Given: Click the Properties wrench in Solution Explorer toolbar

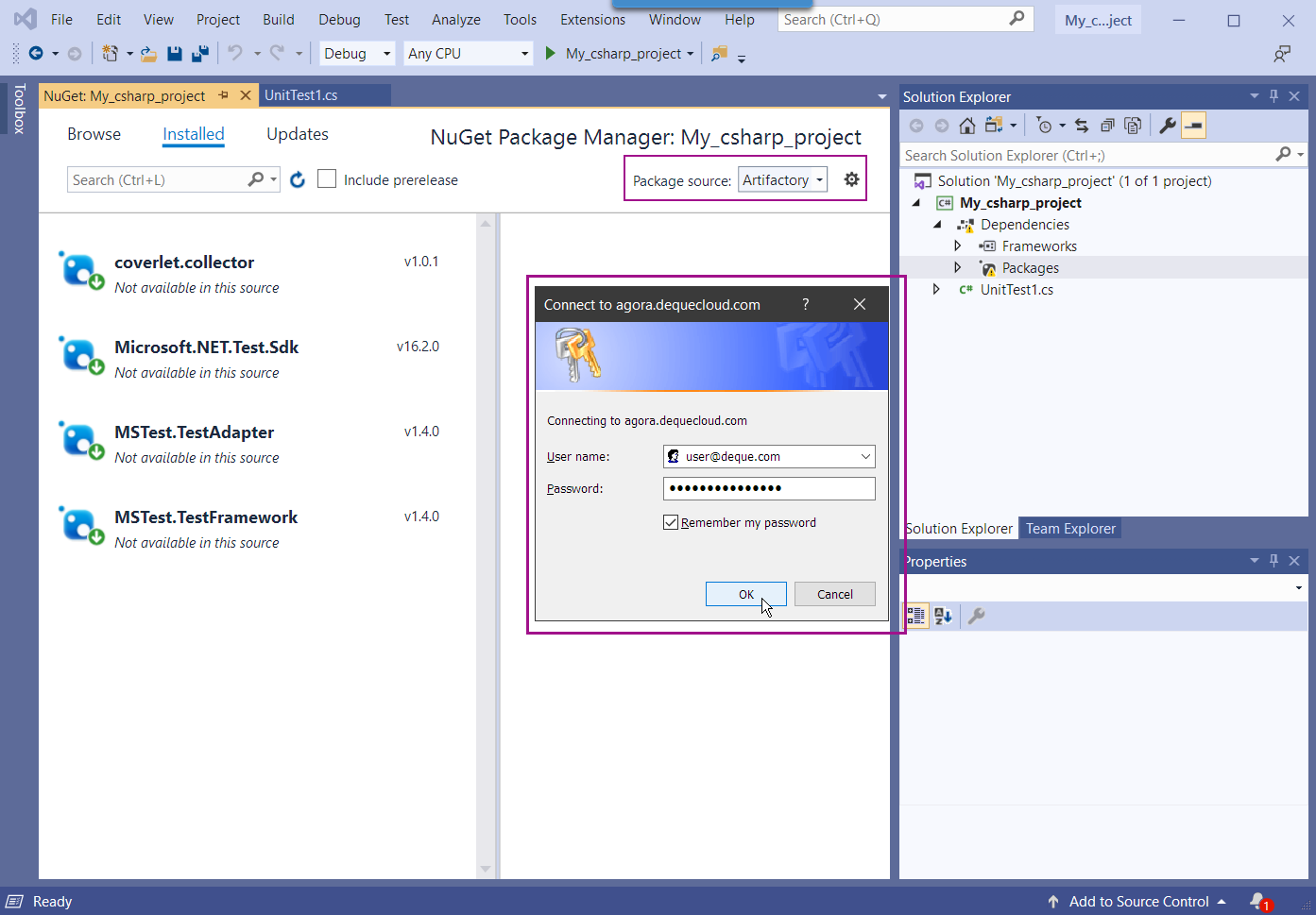Looking at the screenshot, I should coord(1168,126).
